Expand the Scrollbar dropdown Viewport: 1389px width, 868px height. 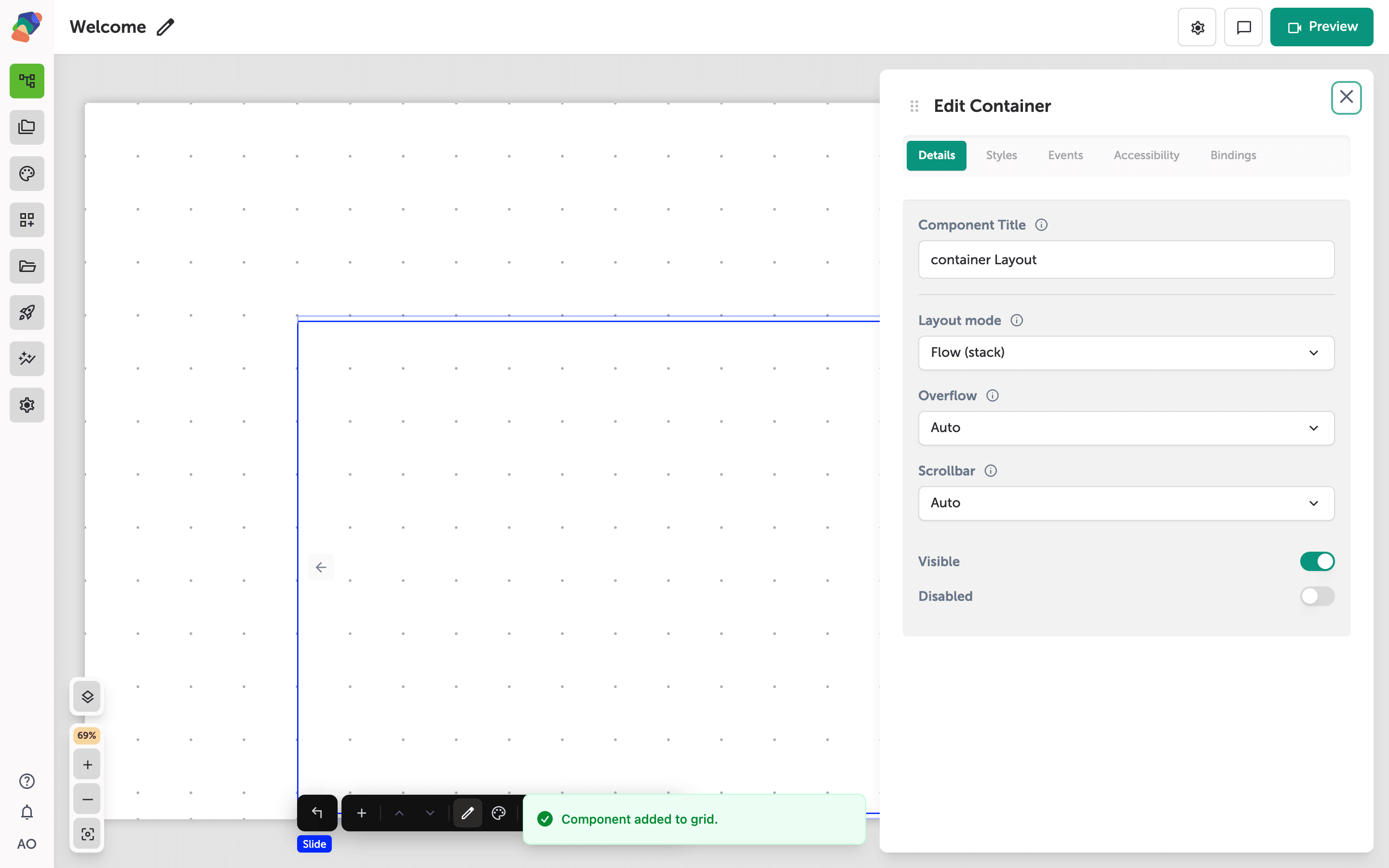[1126, 503]
